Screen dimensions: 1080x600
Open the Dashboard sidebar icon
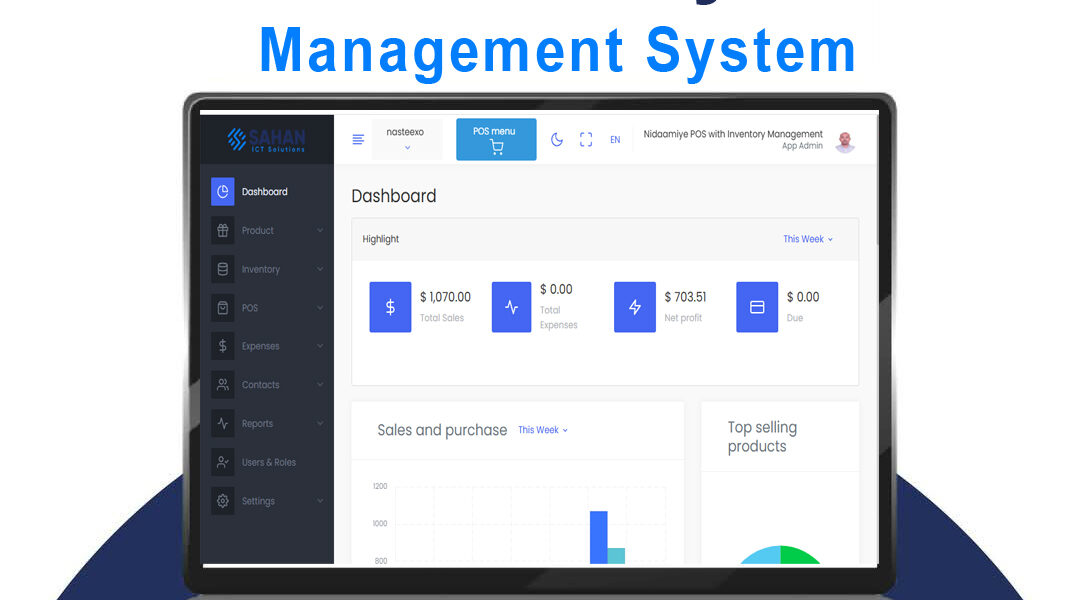tap(222, 192)
